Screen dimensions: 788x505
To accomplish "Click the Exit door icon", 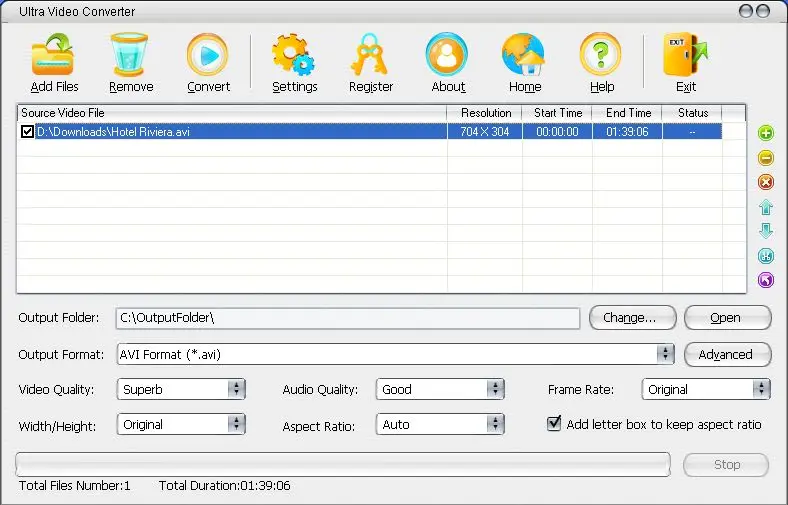I will click(x=685, y=54).
